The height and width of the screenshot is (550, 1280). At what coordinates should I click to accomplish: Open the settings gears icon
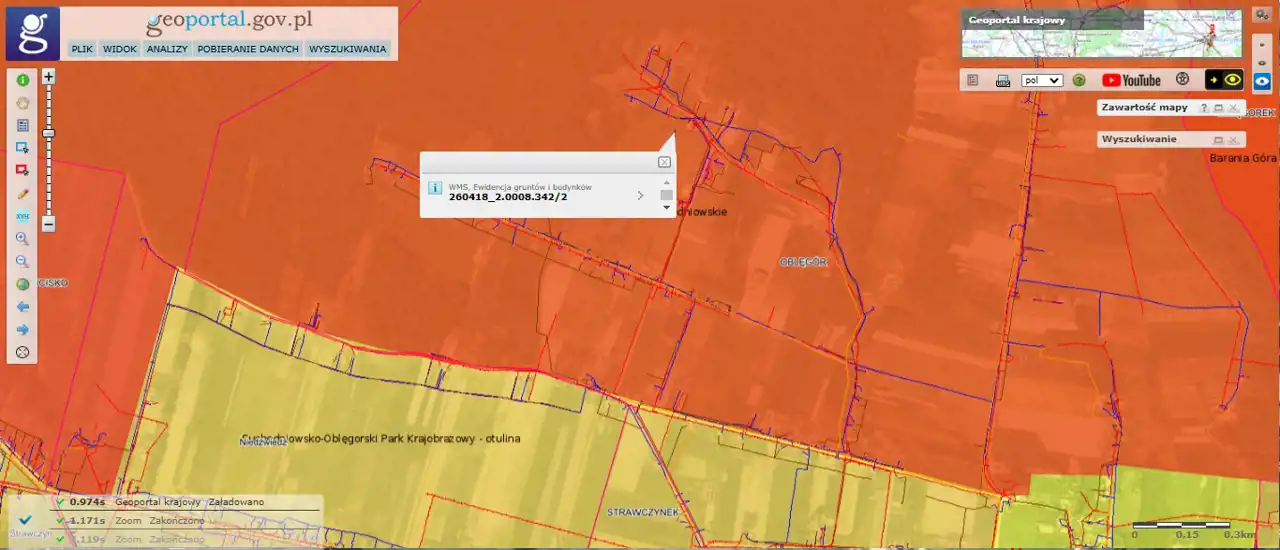point(1261,14)
